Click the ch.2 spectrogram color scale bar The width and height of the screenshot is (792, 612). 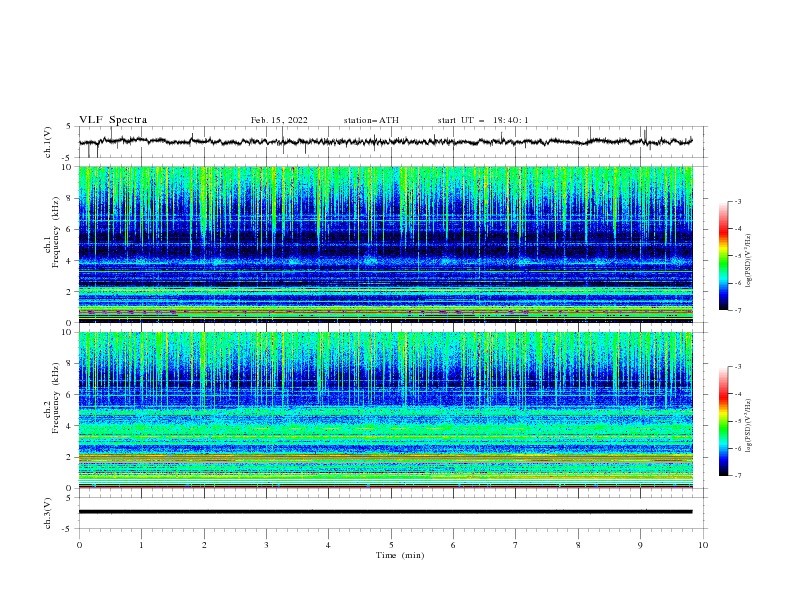click(x=724, y=421)
